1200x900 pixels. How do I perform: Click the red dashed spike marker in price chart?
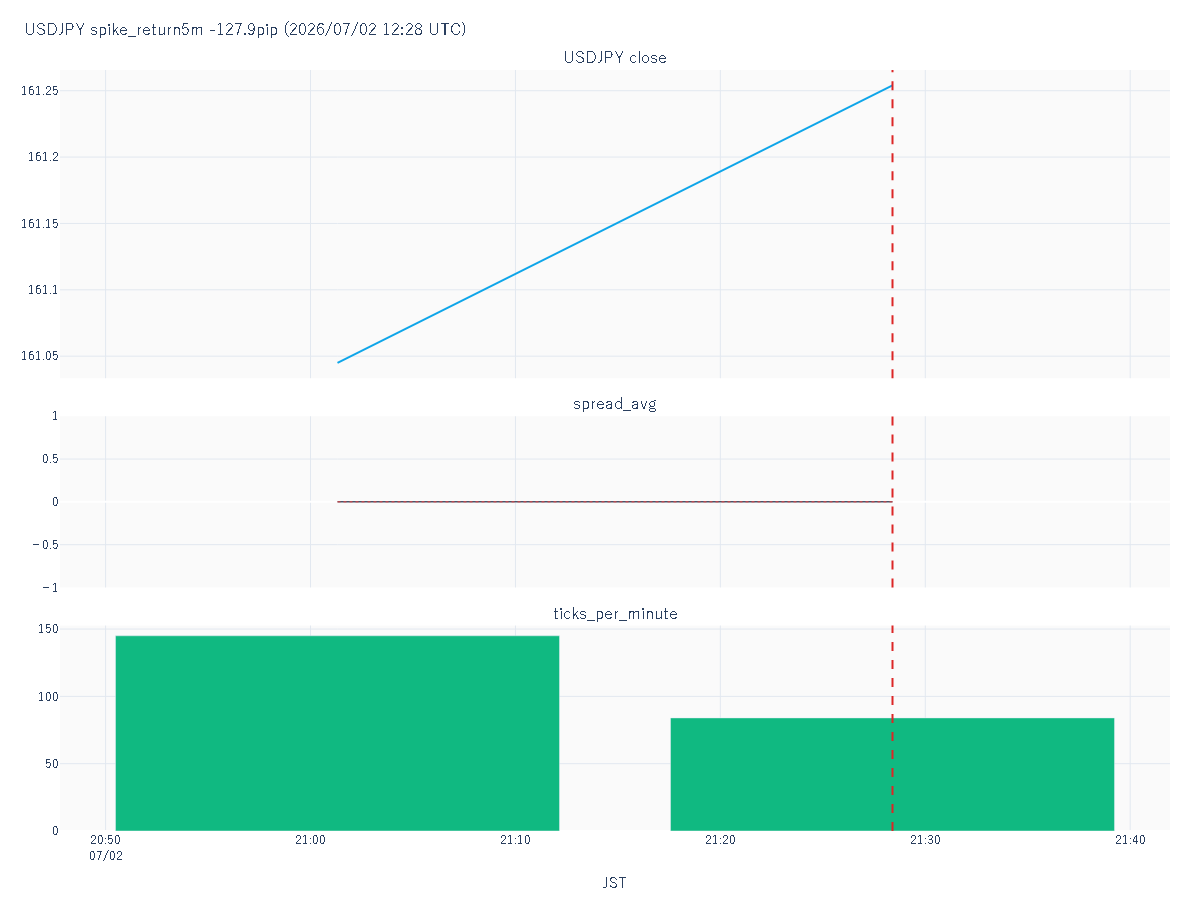pyautogui.click(x=892, y=224)
